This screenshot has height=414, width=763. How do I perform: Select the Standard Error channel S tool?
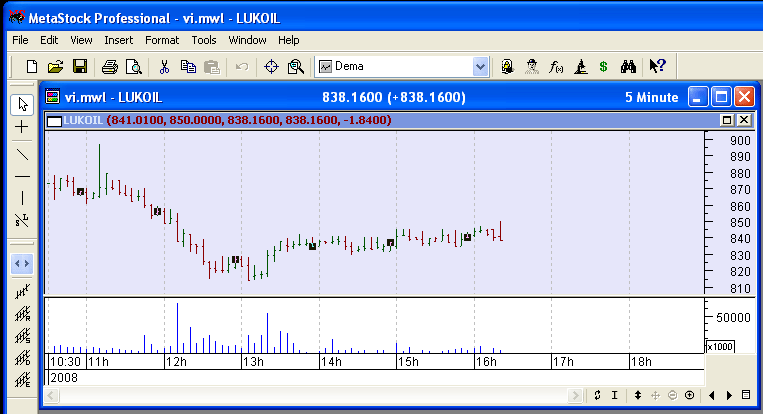(x=22, y=336)
